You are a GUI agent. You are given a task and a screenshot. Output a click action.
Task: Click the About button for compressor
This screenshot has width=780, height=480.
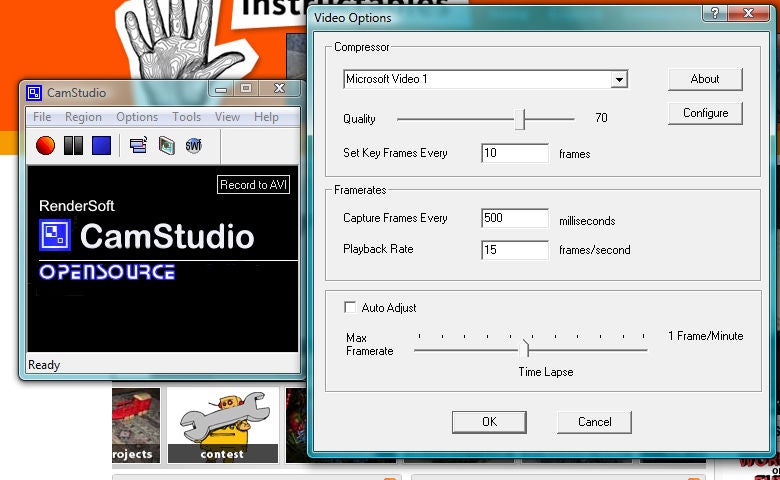point(705,79)
